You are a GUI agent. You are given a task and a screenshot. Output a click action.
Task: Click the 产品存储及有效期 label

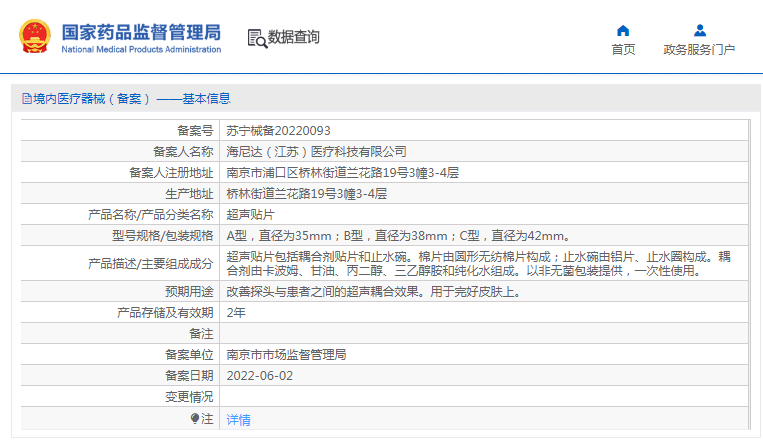[165, 313]
